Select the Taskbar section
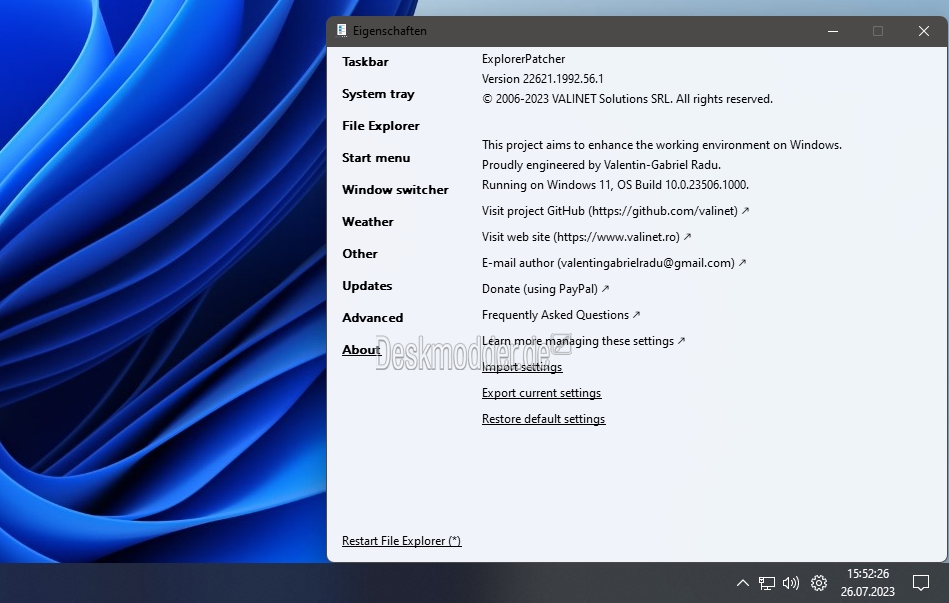This screenshot has width=949, height=603. pyautogui.click(x=365, y=62)
